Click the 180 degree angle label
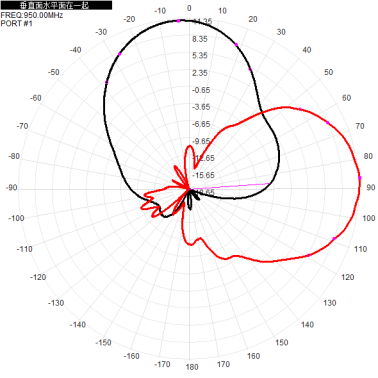This screenshot has width=378, height=378. (192, 367)
